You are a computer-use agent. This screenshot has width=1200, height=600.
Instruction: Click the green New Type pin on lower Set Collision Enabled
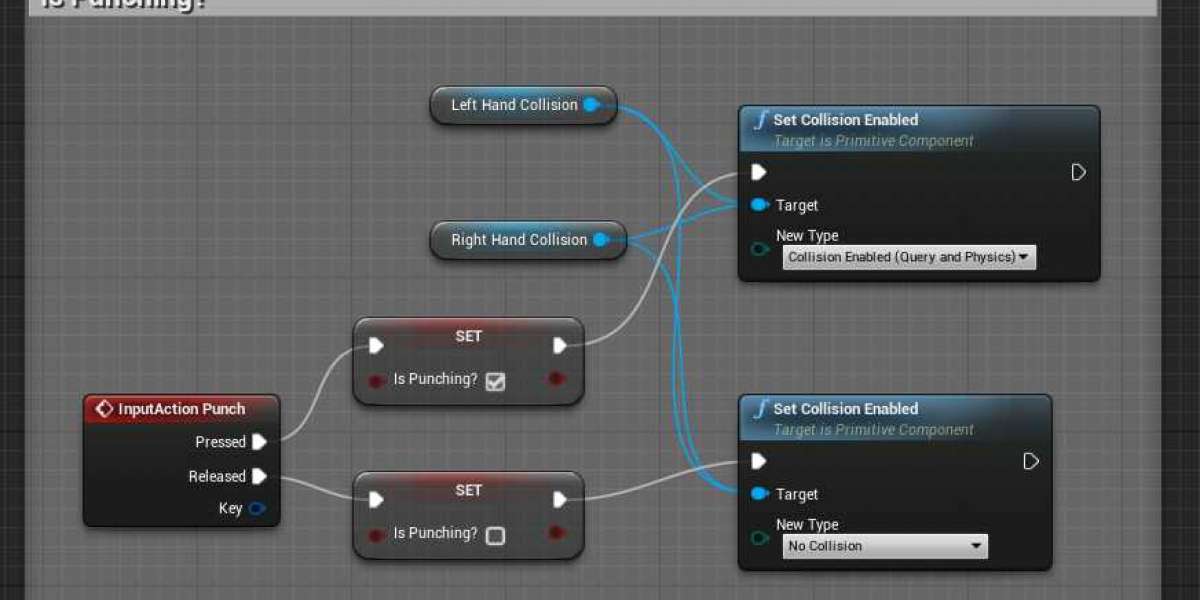[760, 534]
